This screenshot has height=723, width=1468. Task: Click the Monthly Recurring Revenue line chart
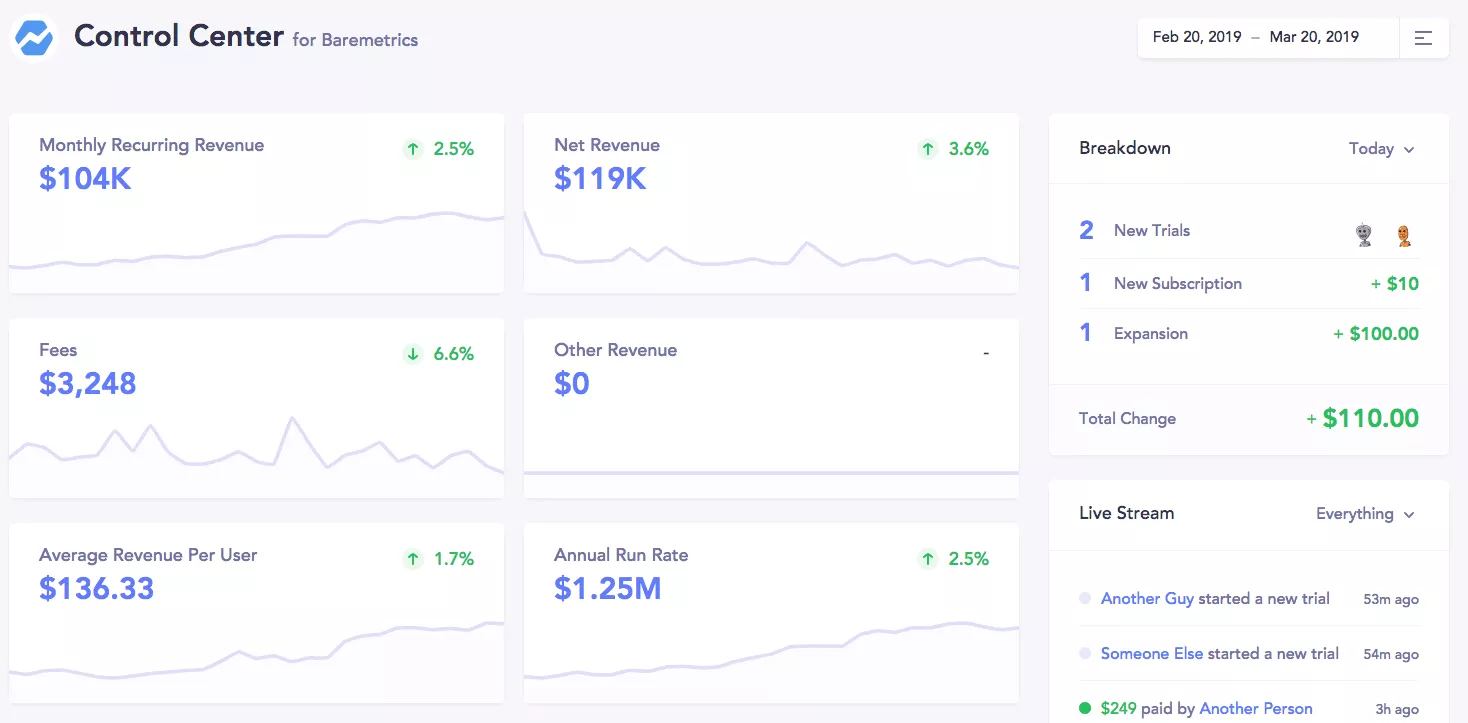(x=256, y=250)
